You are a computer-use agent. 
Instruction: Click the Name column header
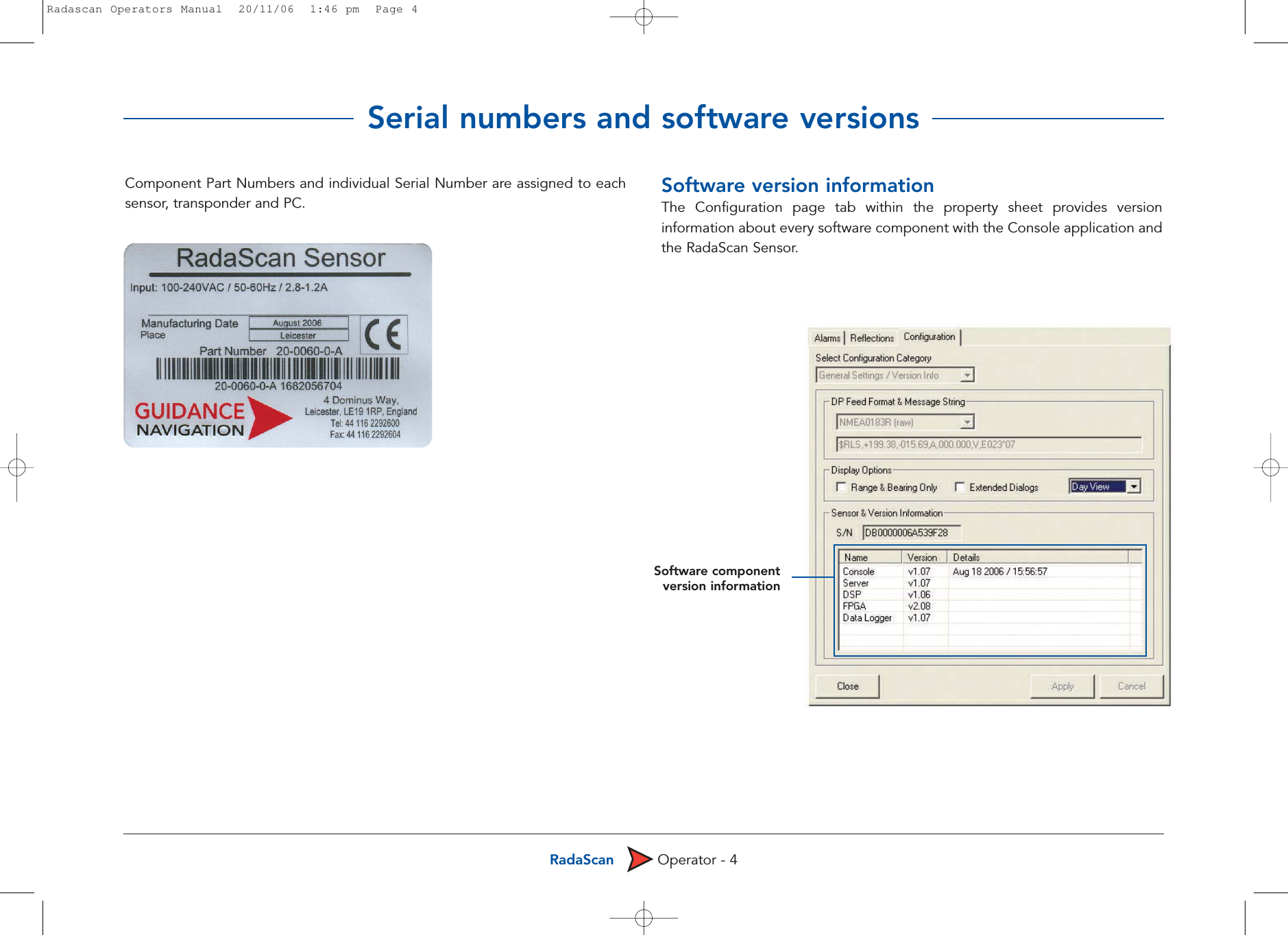[871, 557]
